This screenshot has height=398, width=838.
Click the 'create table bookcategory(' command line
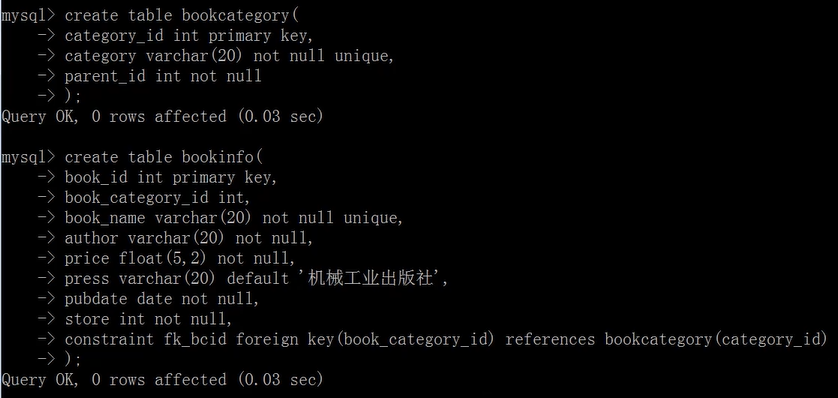[x=182, y=15]
